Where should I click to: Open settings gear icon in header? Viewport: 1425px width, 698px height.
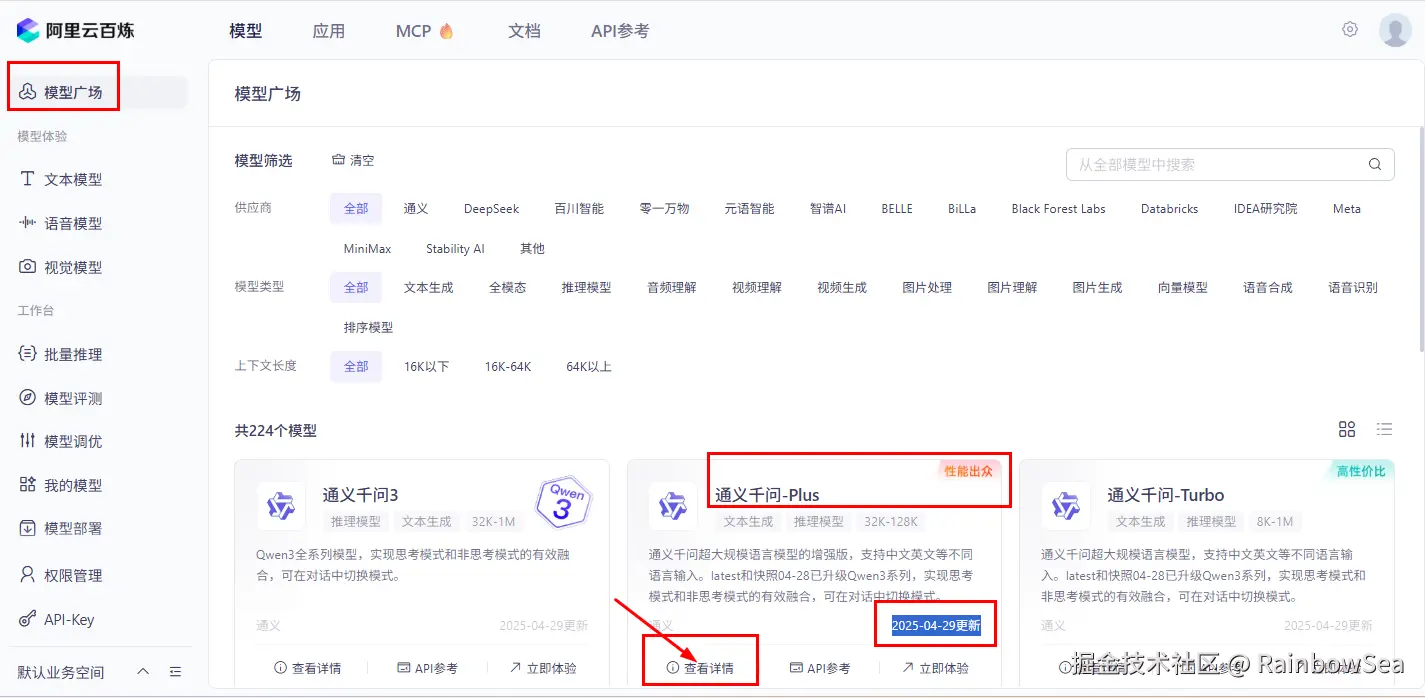coord(1350,29)
